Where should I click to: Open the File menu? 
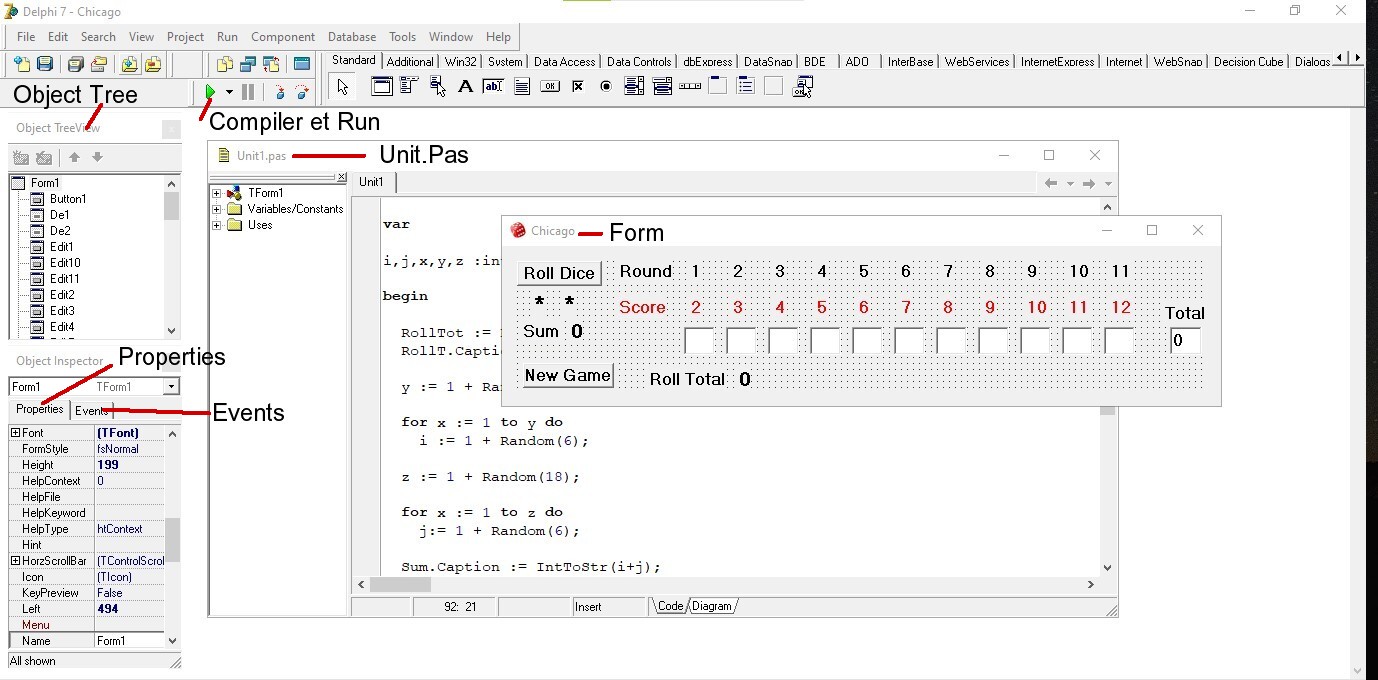(26, 37)
